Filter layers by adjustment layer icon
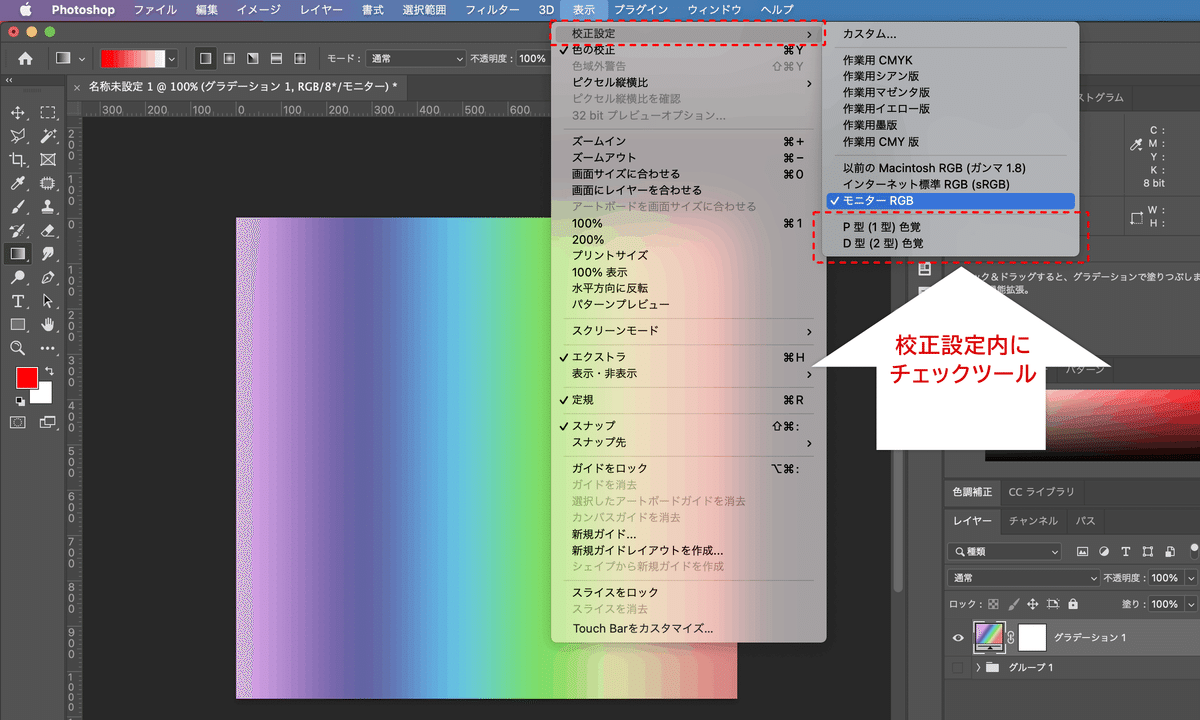 pos(1104,551)
